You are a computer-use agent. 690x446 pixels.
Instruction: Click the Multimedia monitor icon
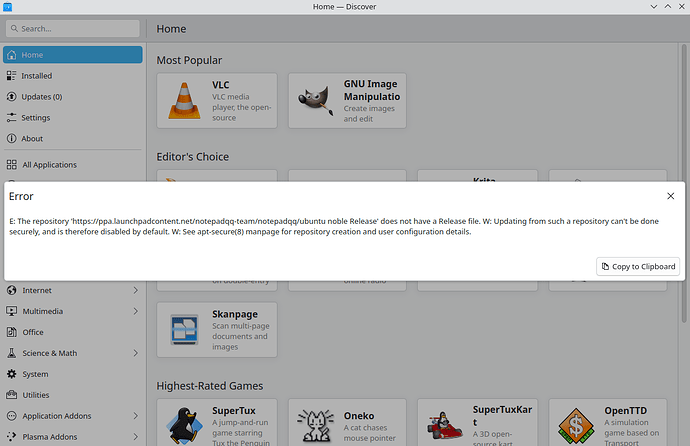(x=12, y=311)
